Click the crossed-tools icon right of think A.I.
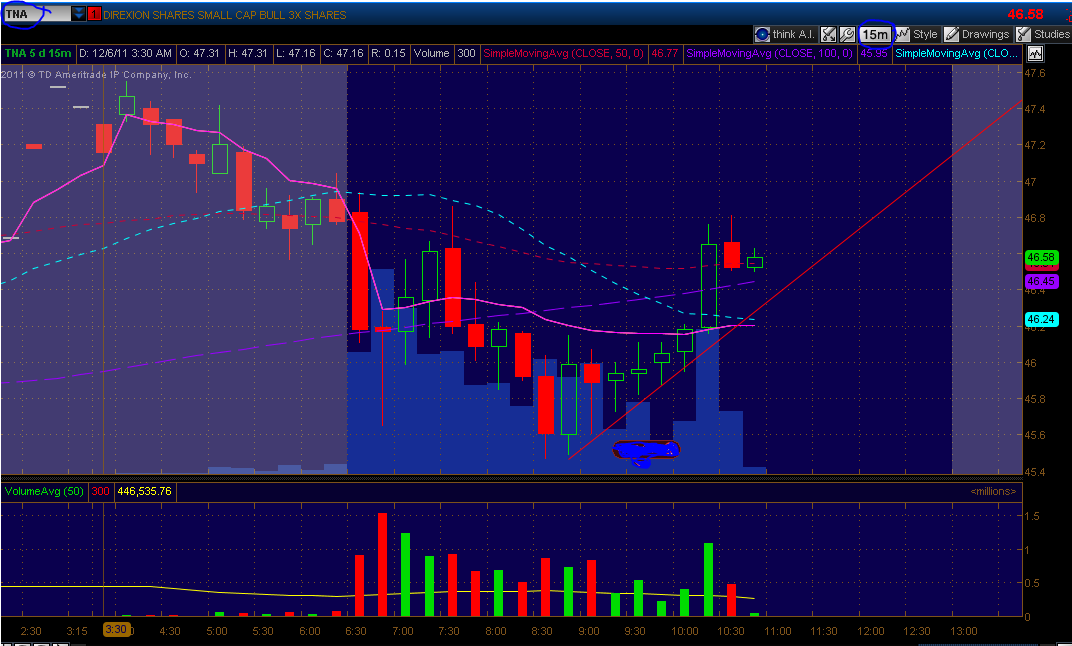 click(828, 34)
